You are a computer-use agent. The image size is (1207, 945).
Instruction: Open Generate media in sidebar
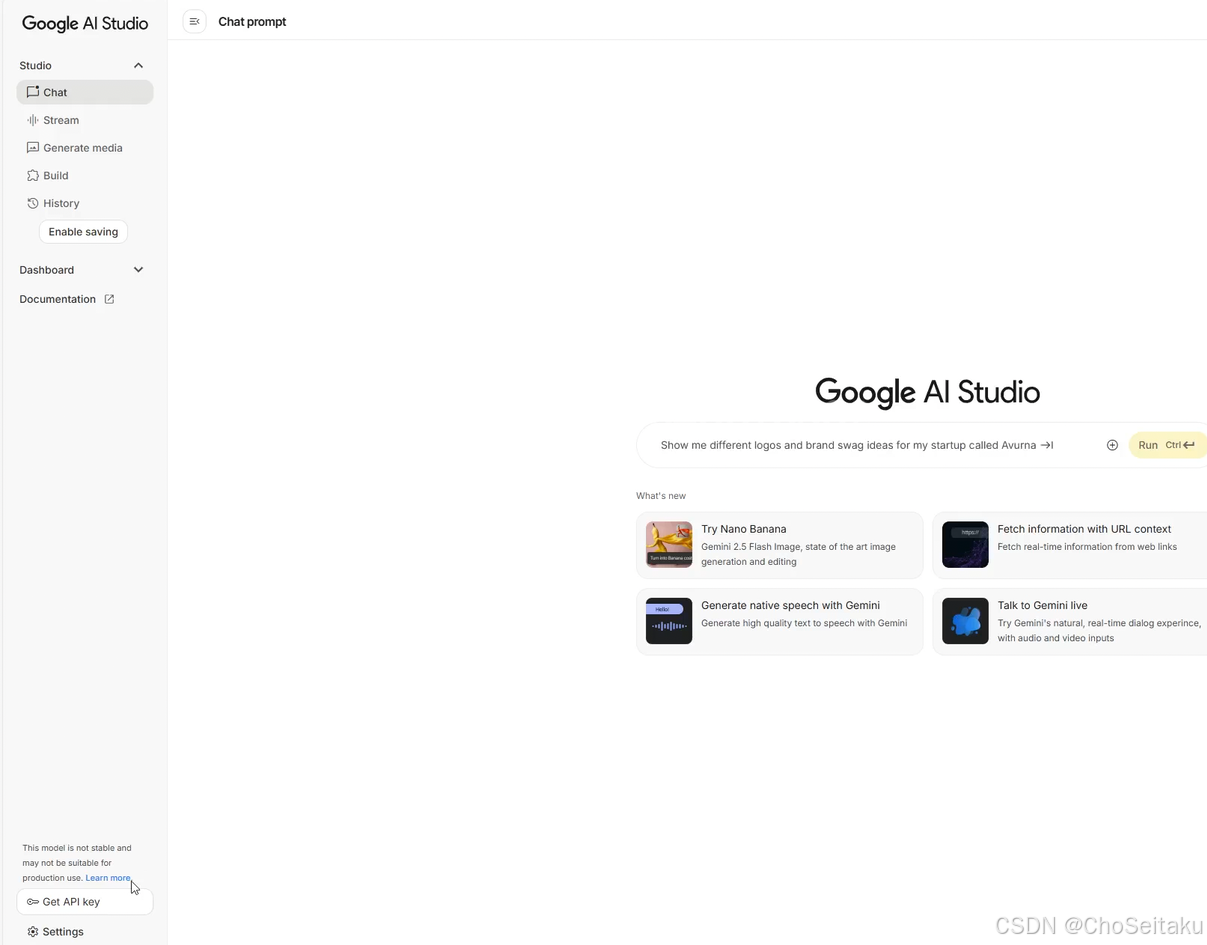click(x=85, y=148)
